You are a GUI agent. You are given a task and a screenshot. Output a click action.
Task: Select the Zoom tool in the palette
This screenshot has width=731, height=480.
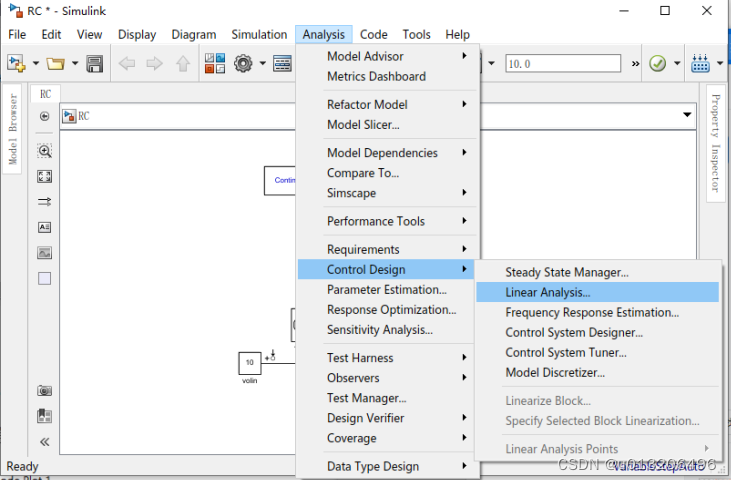pyautogui.click(x=44, y=151)
